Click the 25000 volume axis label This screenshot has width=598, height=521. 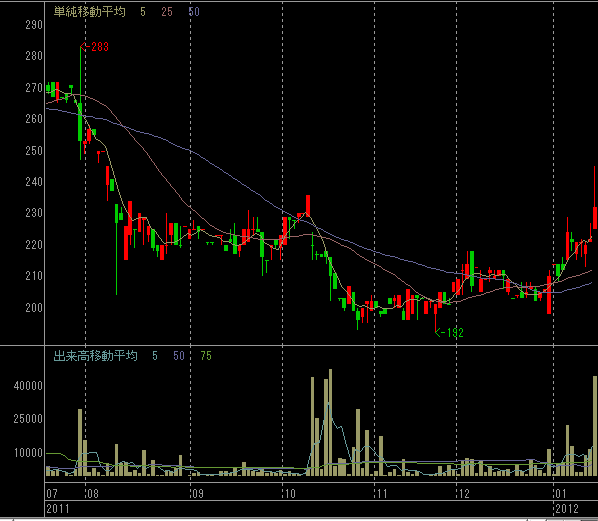point(28,419)
